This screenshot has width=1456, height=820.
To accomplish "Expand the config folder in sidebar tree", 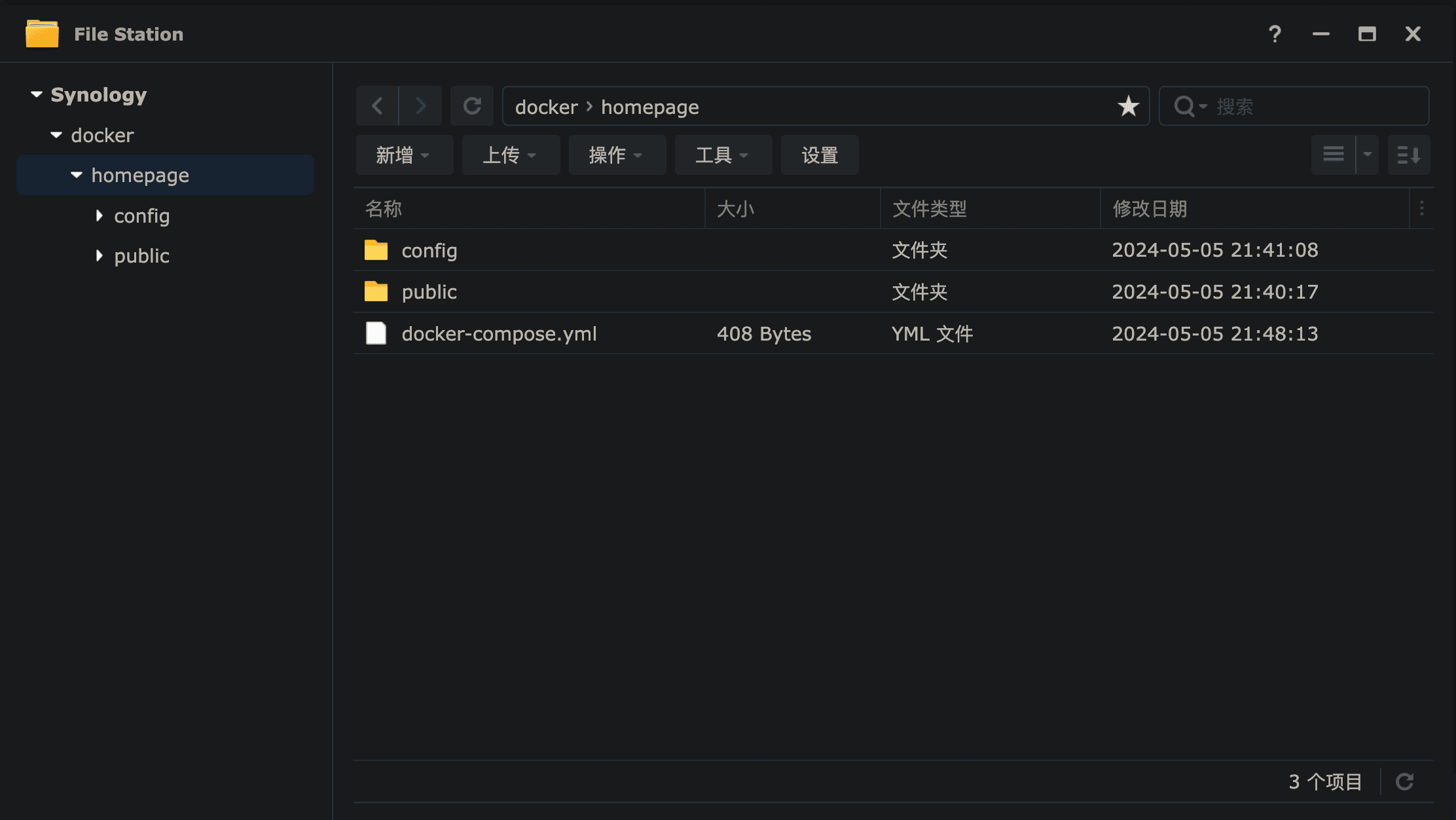I will pyautogui.click(x=99, y=215).
